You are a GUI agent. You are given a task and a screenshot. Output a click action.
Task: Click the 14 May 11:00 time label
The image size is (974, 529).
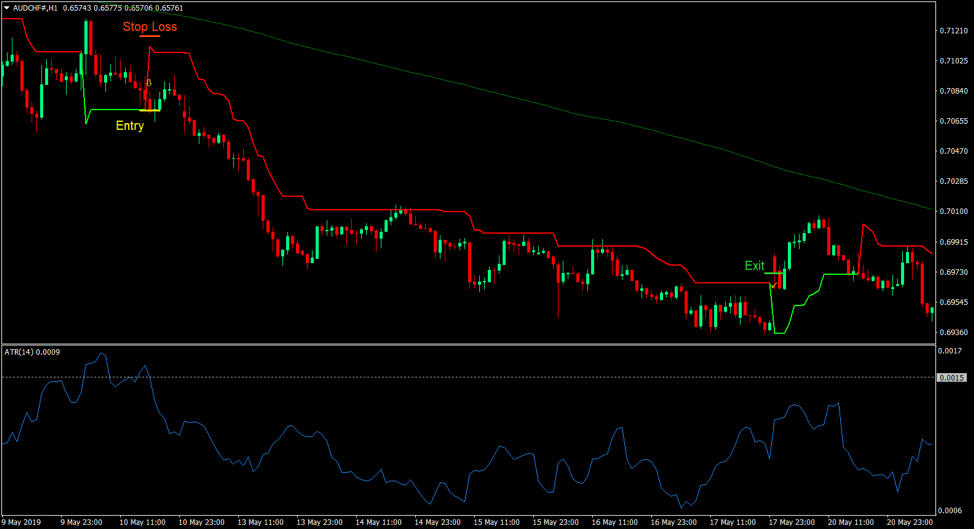[x=380, y=522]
